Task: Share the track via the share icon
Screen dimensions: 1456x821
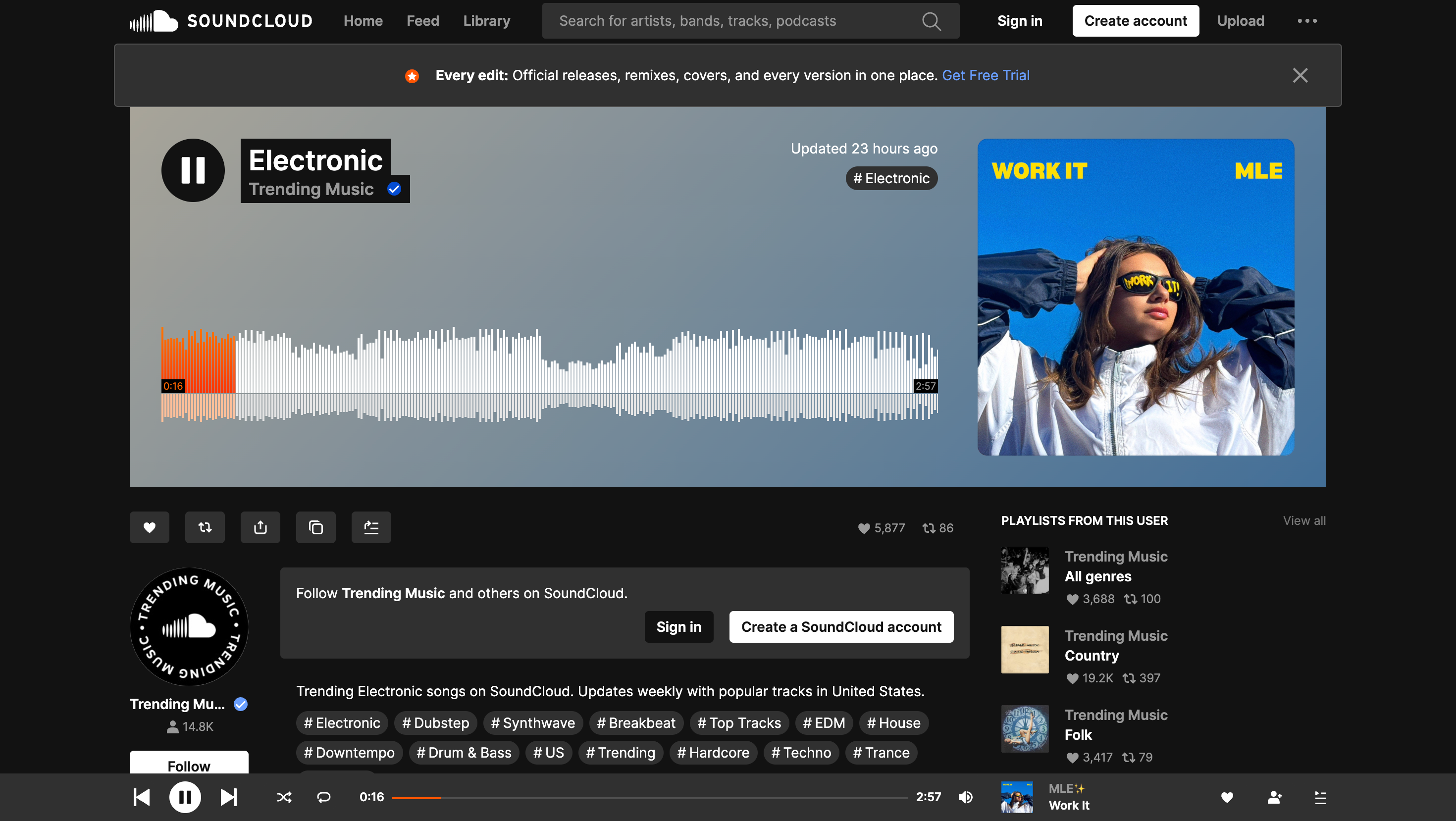Action: coord(260,527)
